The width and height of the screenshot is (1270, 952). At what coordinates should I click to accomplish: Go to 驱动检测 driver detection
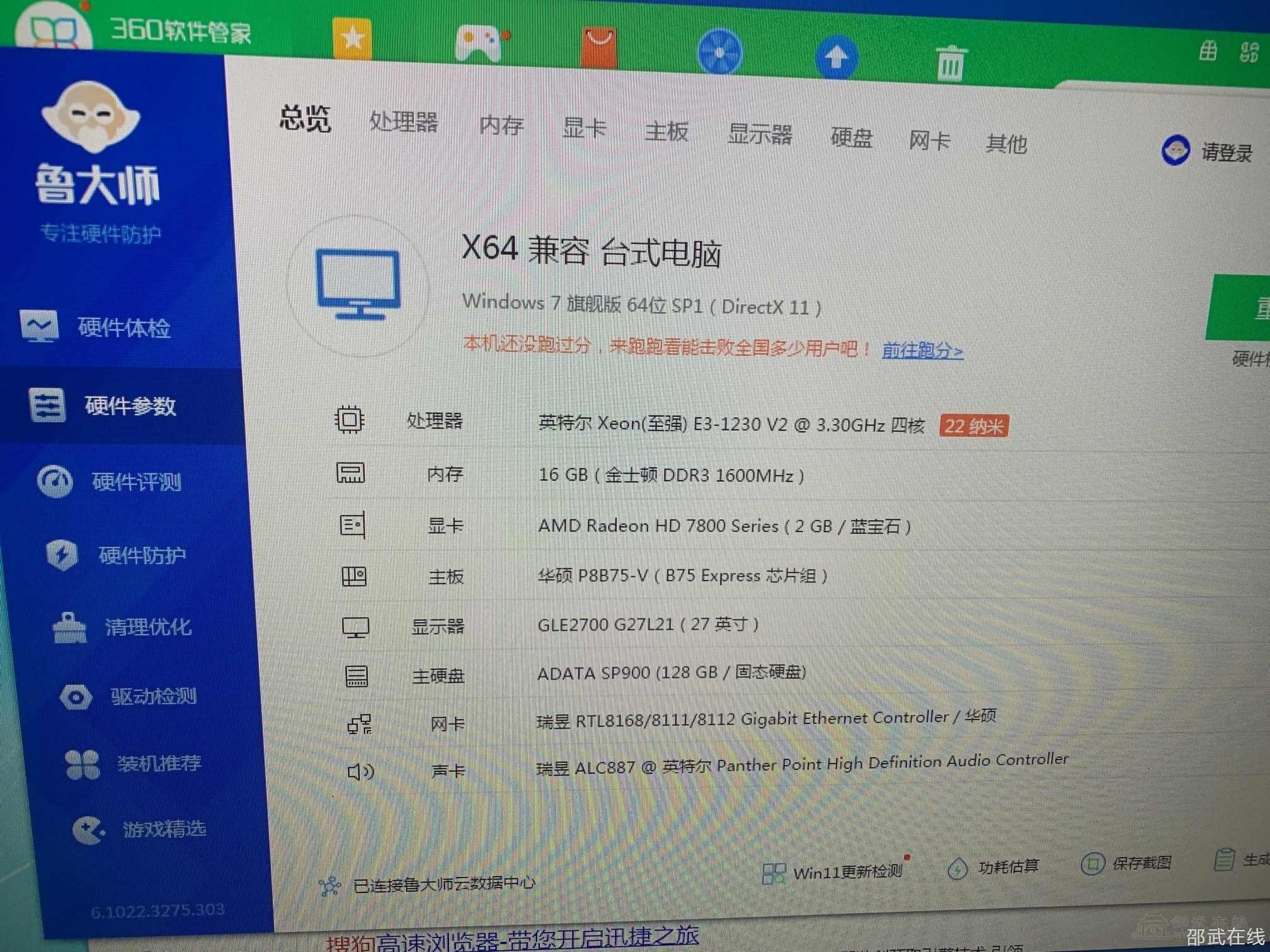tap(153, 696)
